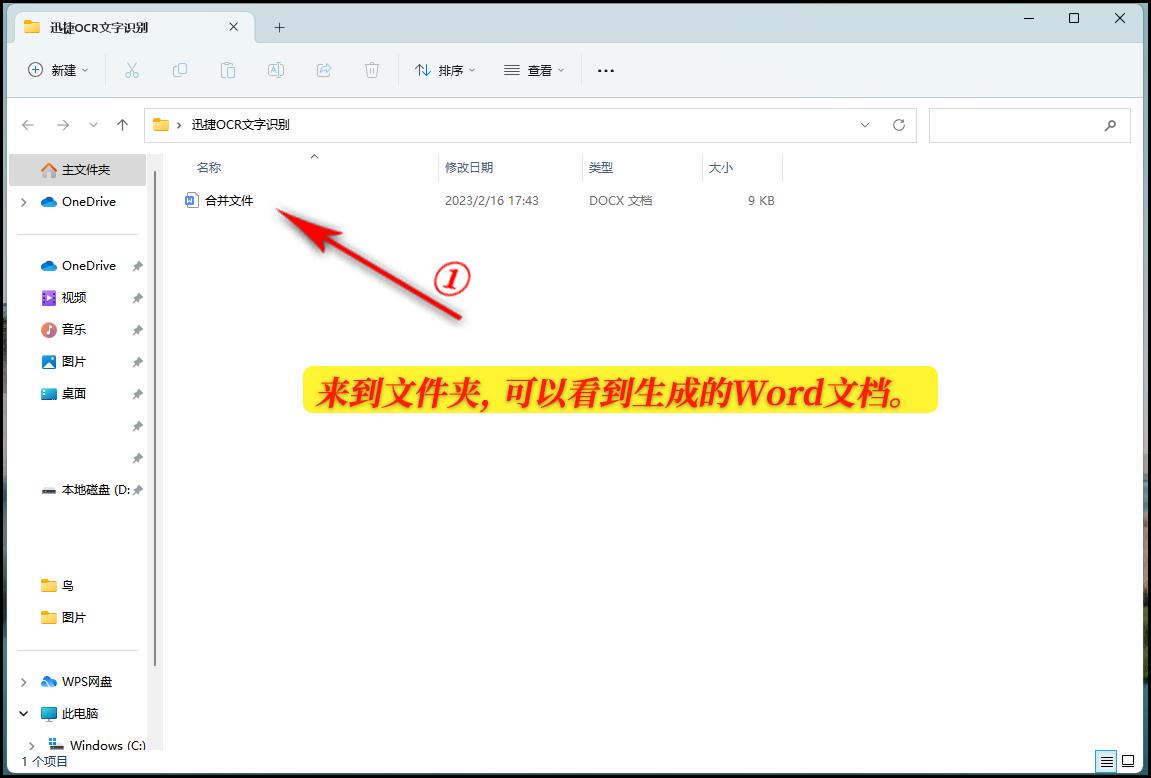Enable details view in the status bar
Viewport: 1151px width, 778px height.
pos(1106,761)
